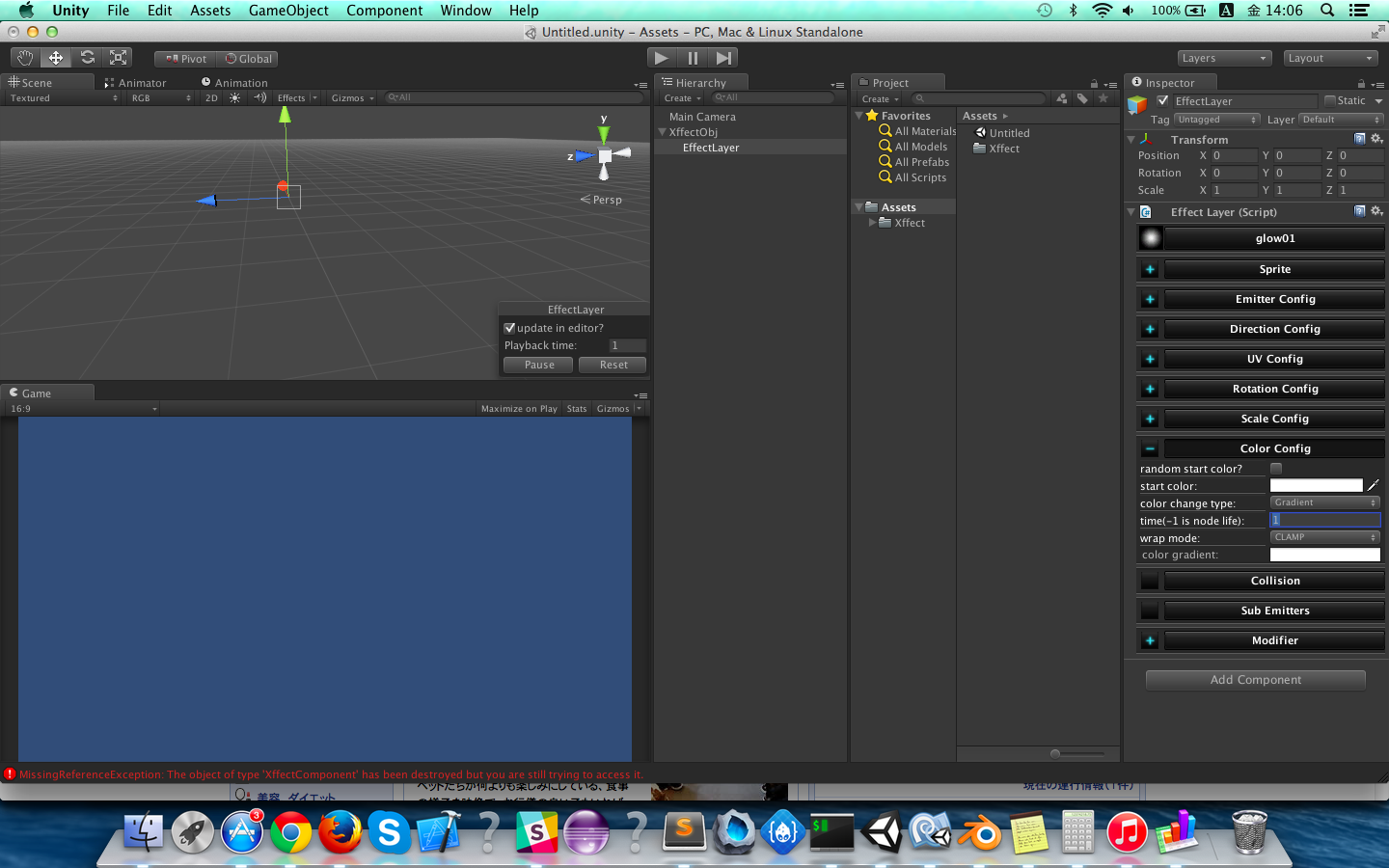This screenshot has height=868, width=1389.
Task: Open Google Chrome from the Dock
Action: [290, 831]
